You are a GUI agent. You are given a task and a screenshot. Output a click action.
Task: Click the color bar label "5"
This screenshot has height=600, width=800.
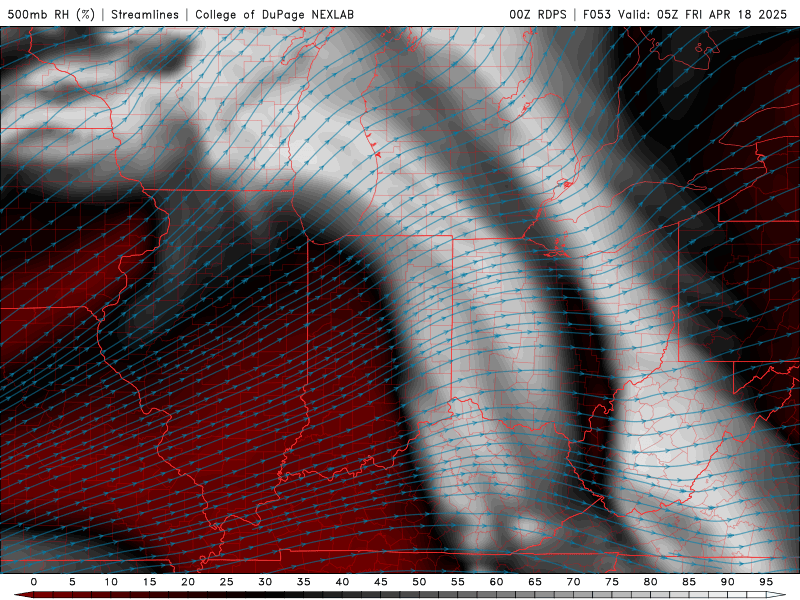click(72, 582)
